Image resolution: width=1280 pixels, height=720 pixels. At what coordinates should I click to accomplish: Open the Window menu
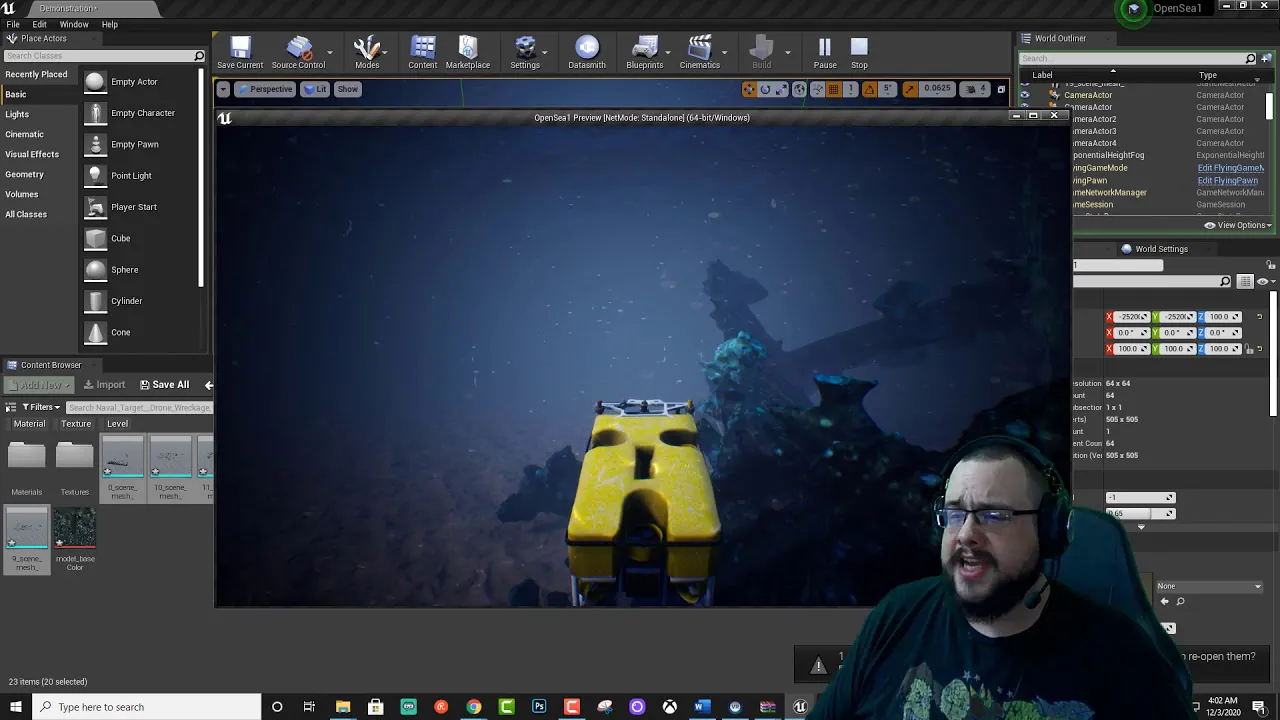tap(74, 24)
